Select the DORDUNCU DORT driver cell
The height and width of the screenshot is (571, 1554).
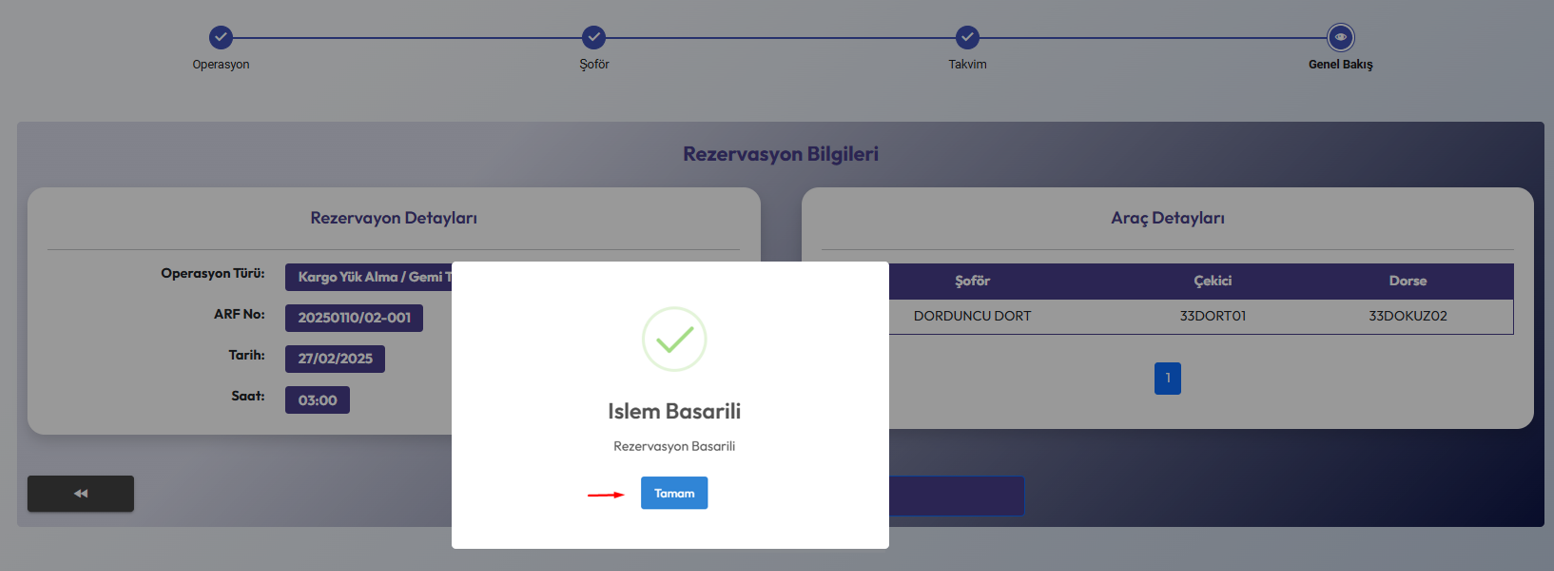972,316
